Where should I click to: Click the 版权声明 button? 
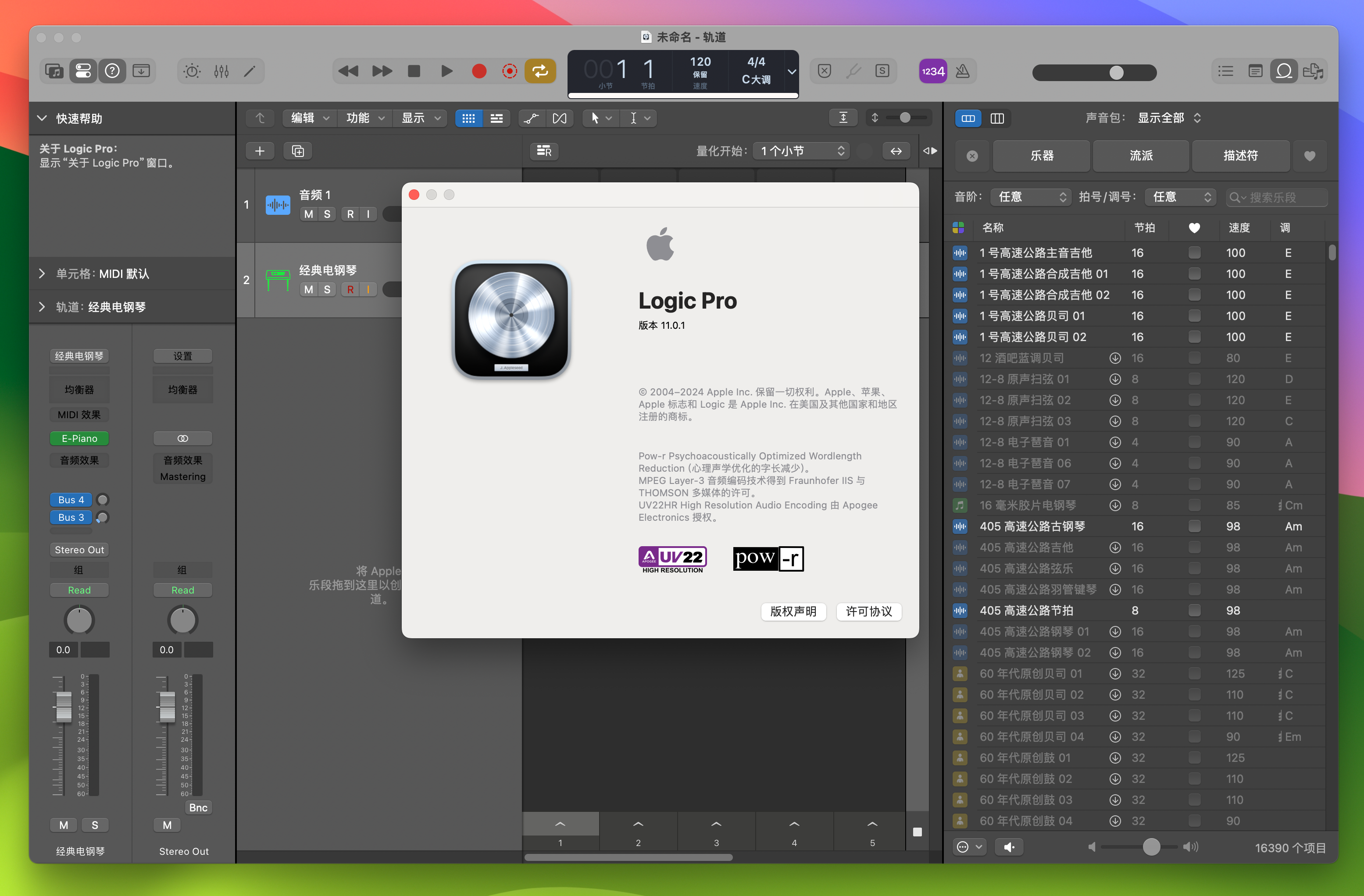click(x=793, y=611)
